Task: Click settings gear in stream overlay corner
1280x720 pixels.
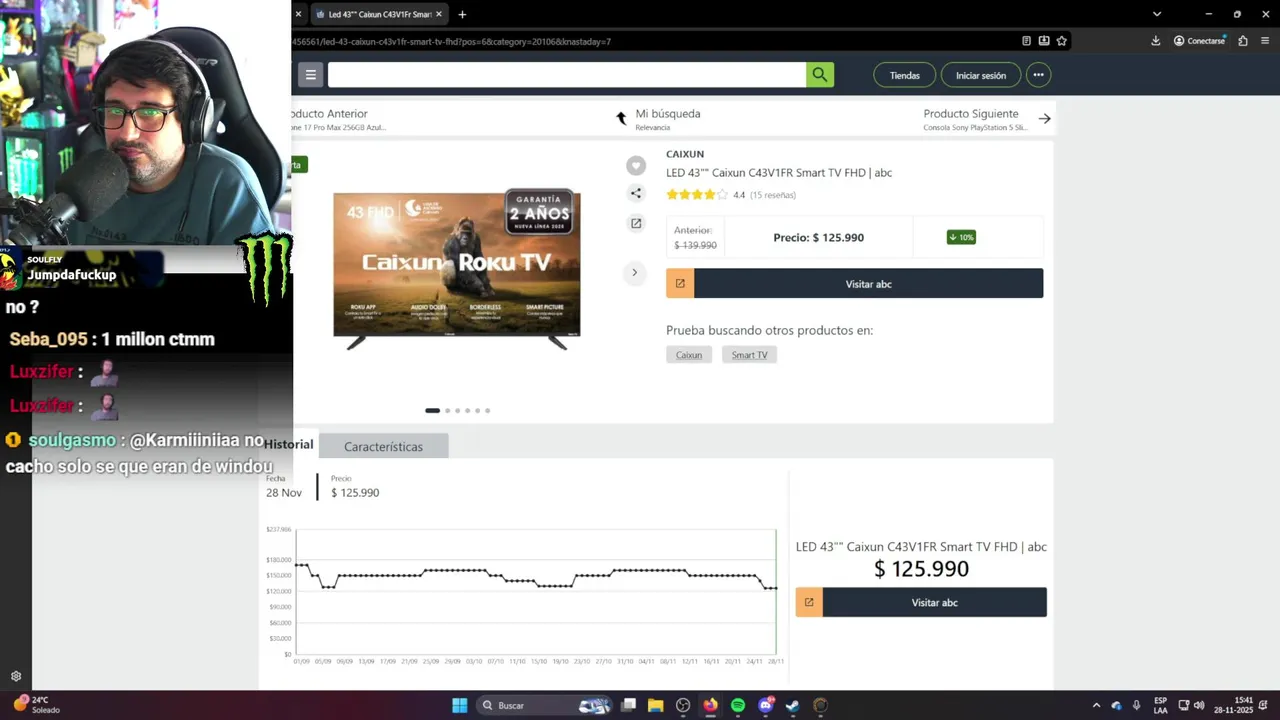Action: tap(15, 676)
